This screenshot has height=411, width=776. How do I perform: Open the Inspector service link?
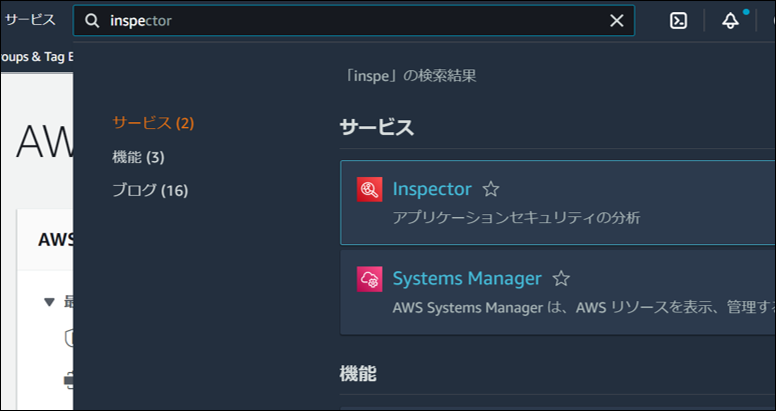(431, 189)
